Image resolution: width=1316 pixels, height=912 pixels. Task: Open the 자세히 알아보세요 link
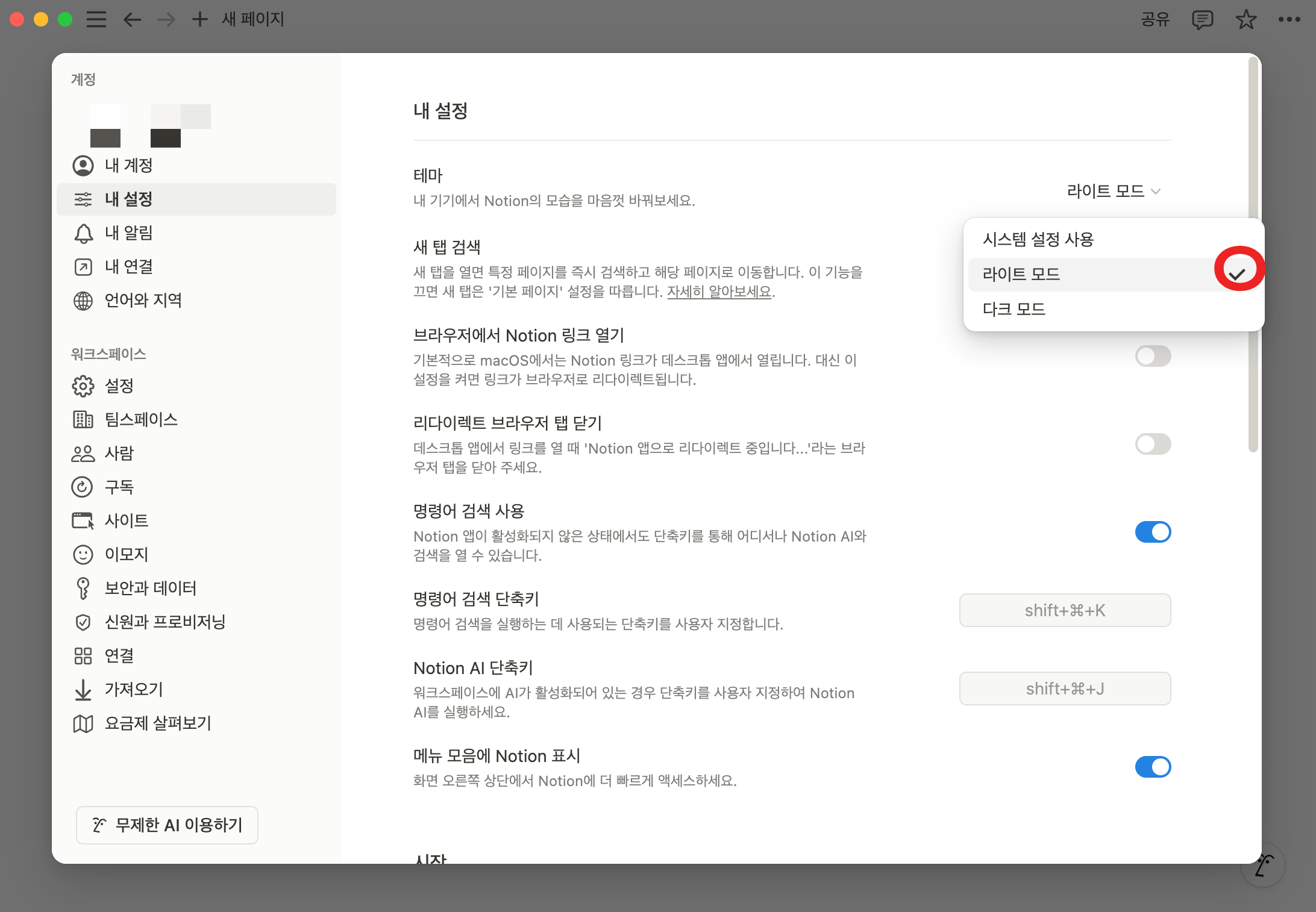(719, 292)
